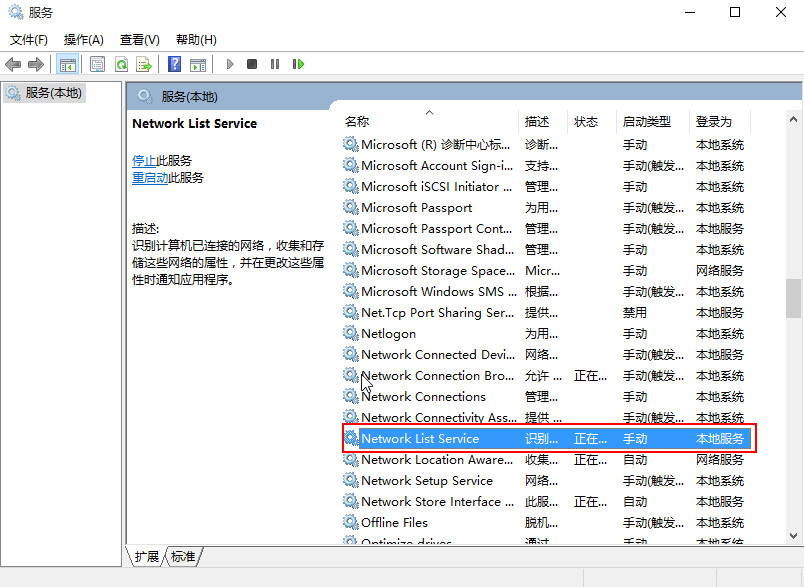Image resolution: width=804 pixels, height=587 pixels.
Task: Click the Stop service square icon
Action: point(252,64)
